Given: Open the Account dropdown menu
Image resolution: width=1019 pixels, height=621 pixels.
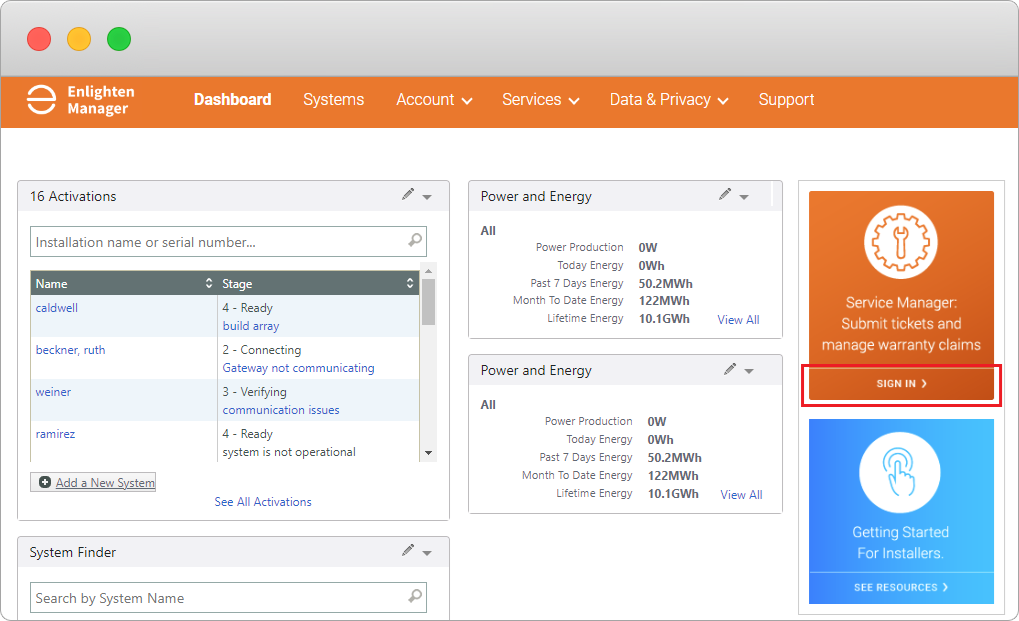Looking at the screenshot, I should point(434,100).
